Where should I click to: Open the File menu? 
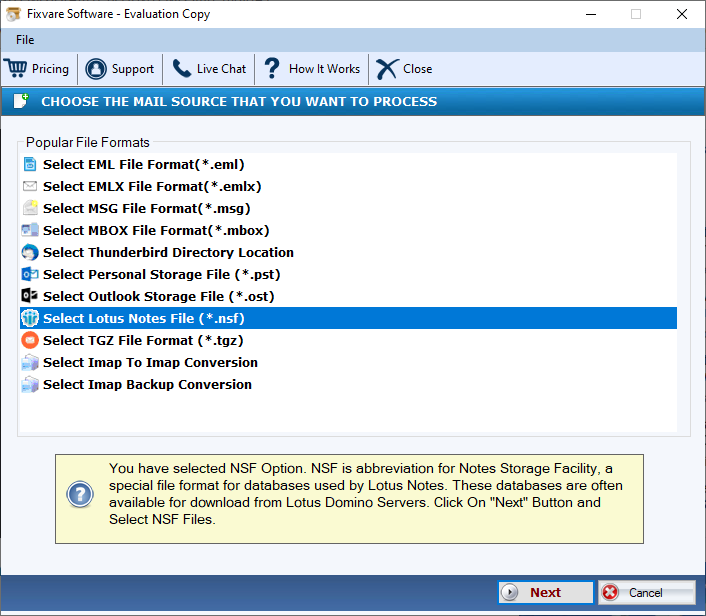25,40
